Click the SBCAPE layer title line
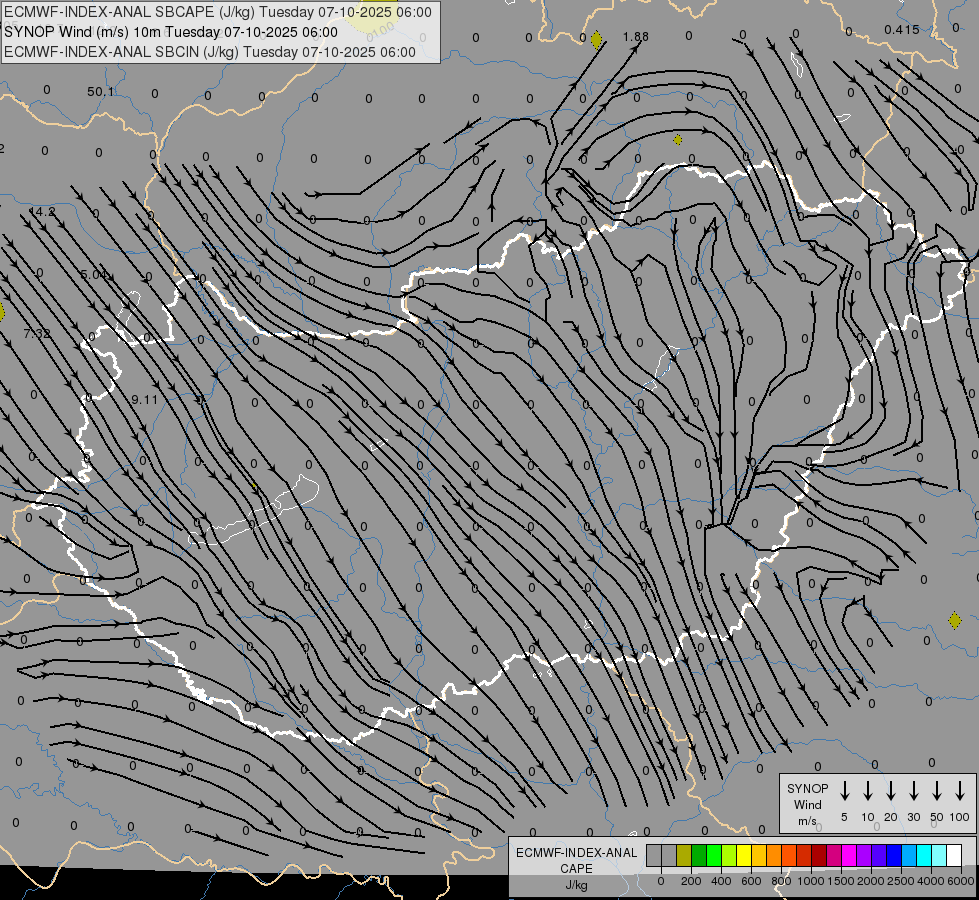The image size is (979, 900). pyautogui.click(x=219, y=12)
